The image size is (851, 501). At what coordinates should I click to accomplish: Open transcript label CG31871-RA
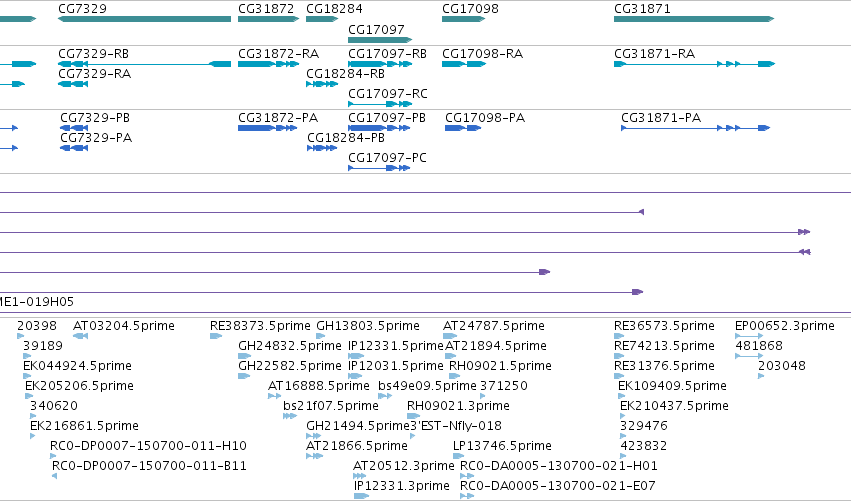pyautogui.click(x=655, y=54)
